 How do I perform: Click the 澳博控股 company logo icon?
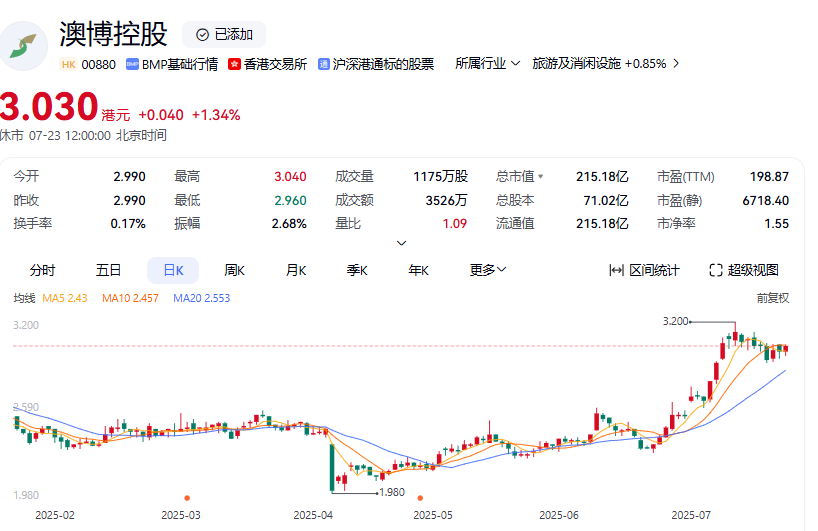[x=22, y=46]
